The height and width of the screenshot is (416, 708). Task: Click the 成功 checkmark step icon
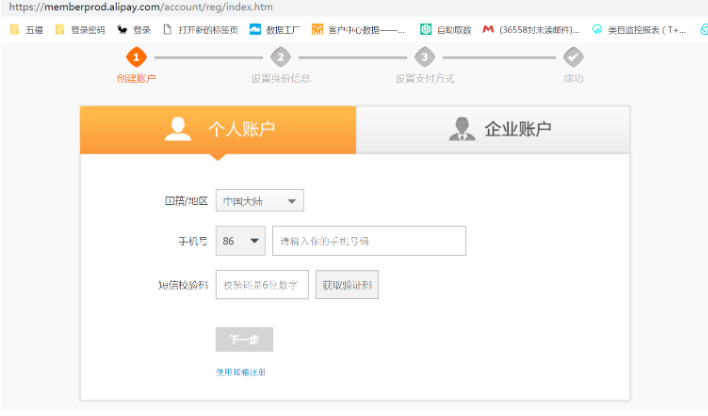[x=573, y=57]
